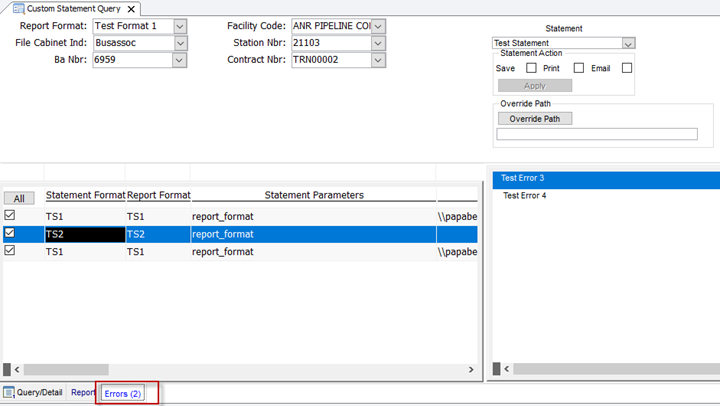Viewport: 720px width, 406px height.
Task: Click the All select button
Action: point(17,198)
